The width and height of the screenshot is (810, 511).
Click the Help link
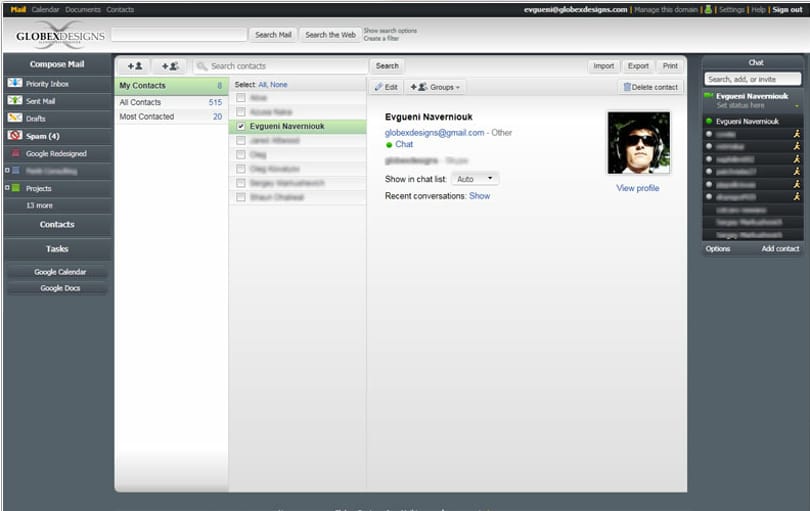click(x=758, y=9)
